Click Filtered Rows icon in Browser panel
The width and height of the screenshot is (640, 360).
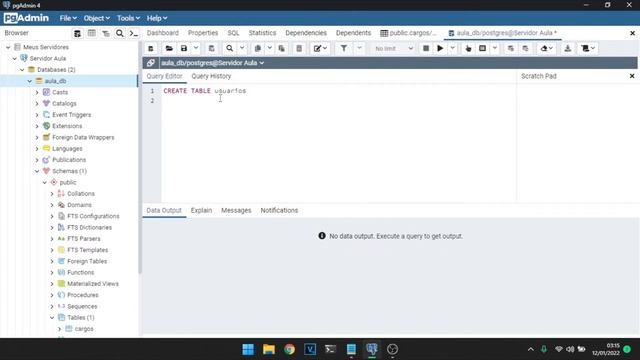[x=106, y=33]
